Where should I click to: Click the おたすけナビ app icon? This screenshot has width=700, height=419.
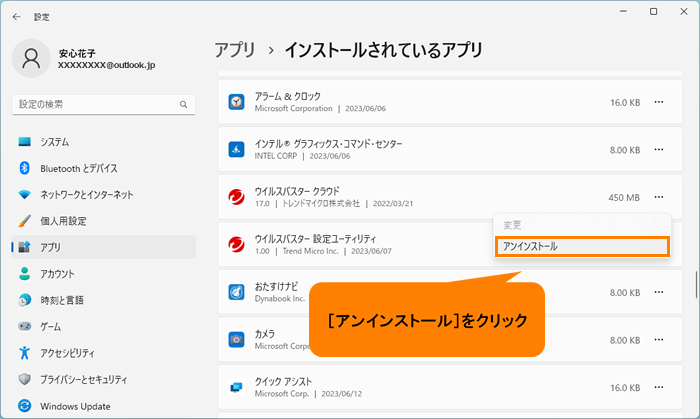[236, 292]
